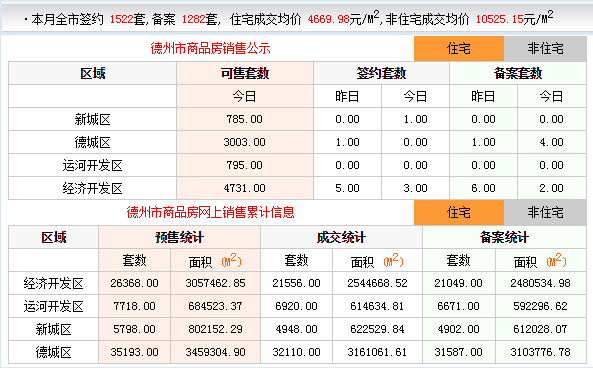Click the 备案套数 column header
593x368 pixels.
[518, 73]
